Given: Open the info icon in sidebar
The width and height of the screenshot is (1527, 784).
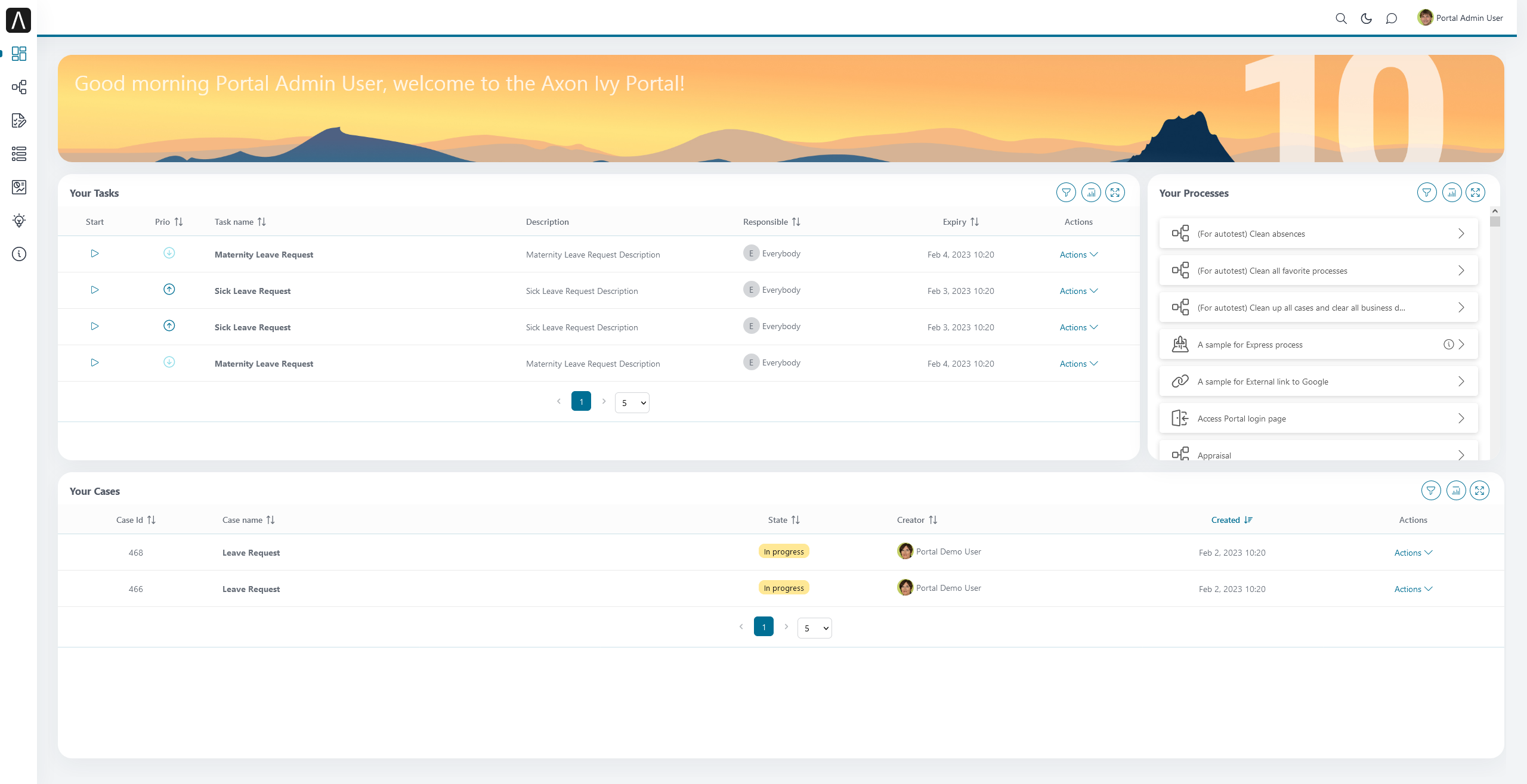Looking at the screenshot, I should [x=19, y=254].
